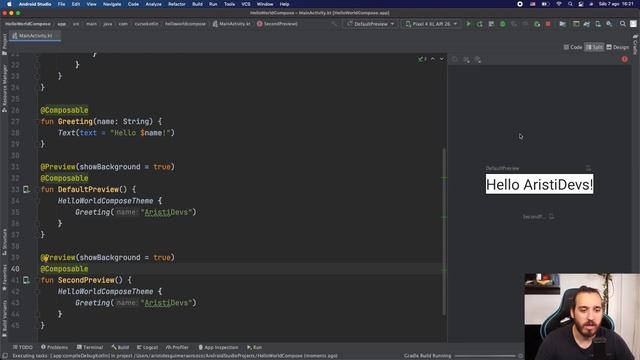Open the Problems tool window
The height and width of the screenshot is (360, 640).
(54, 347)
